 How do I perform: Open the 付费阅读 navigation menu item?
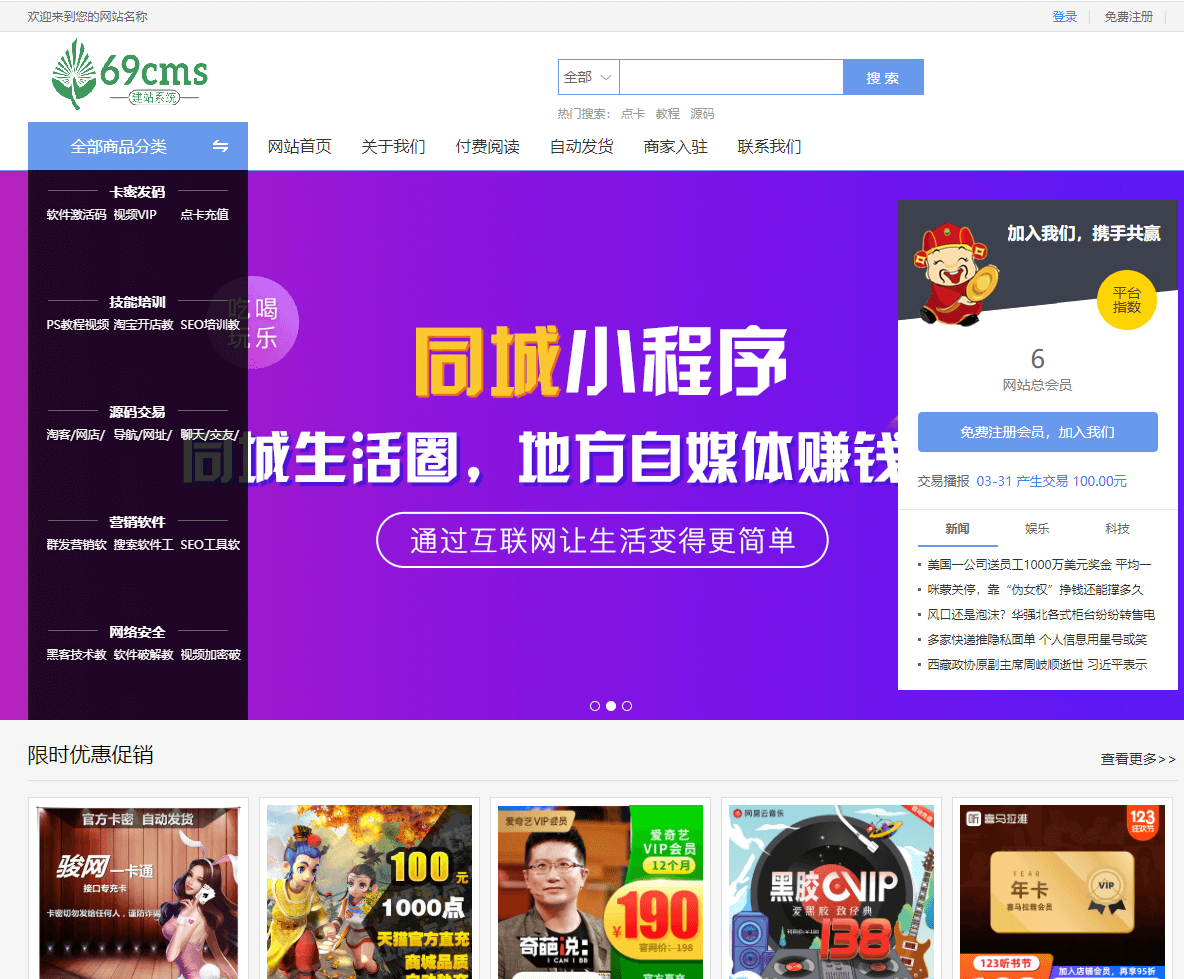coord(487,147)
